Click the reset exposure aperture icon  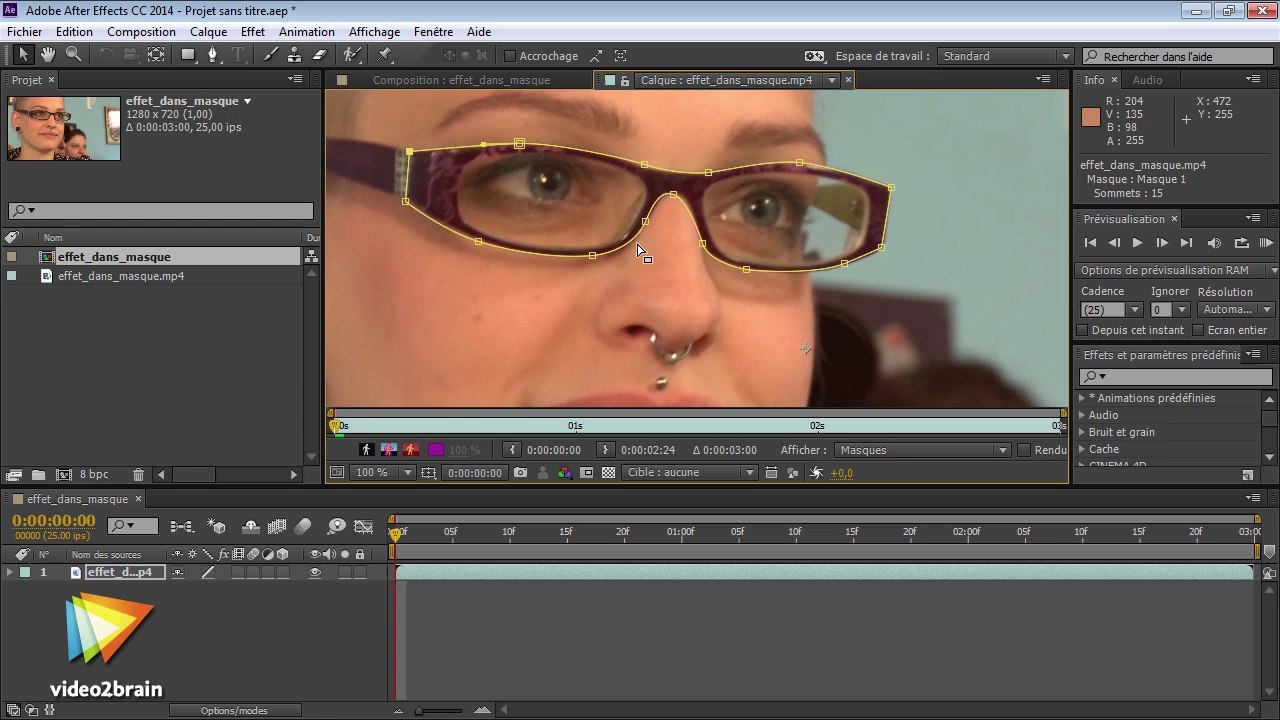pyautogui.click(x=816, y=473)
